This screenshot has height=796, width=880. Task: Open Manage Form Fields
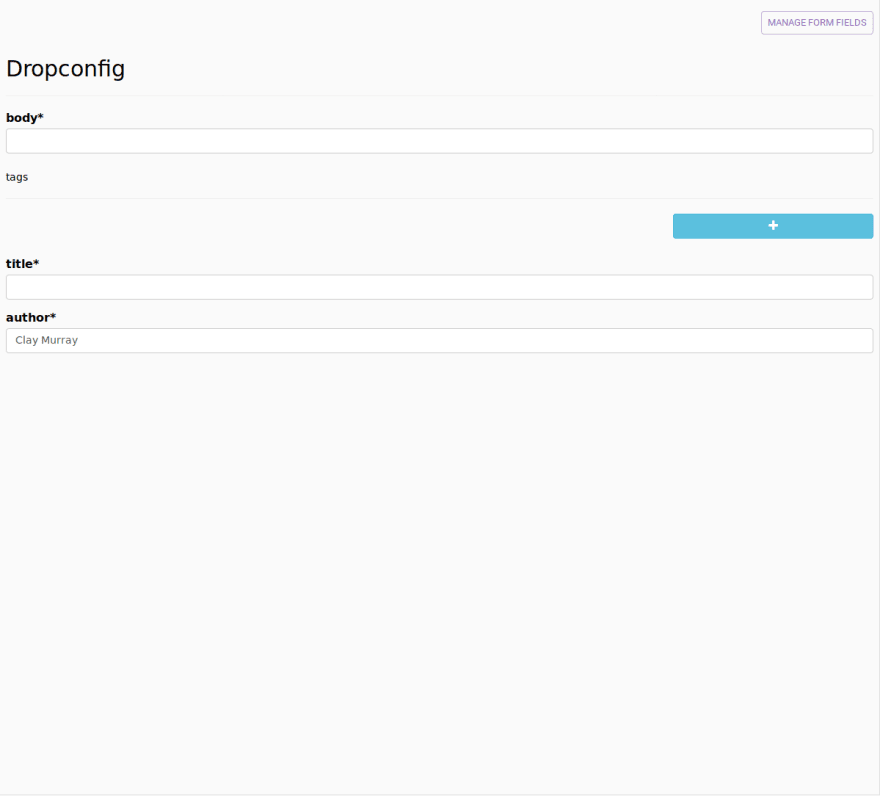(817, 23)
